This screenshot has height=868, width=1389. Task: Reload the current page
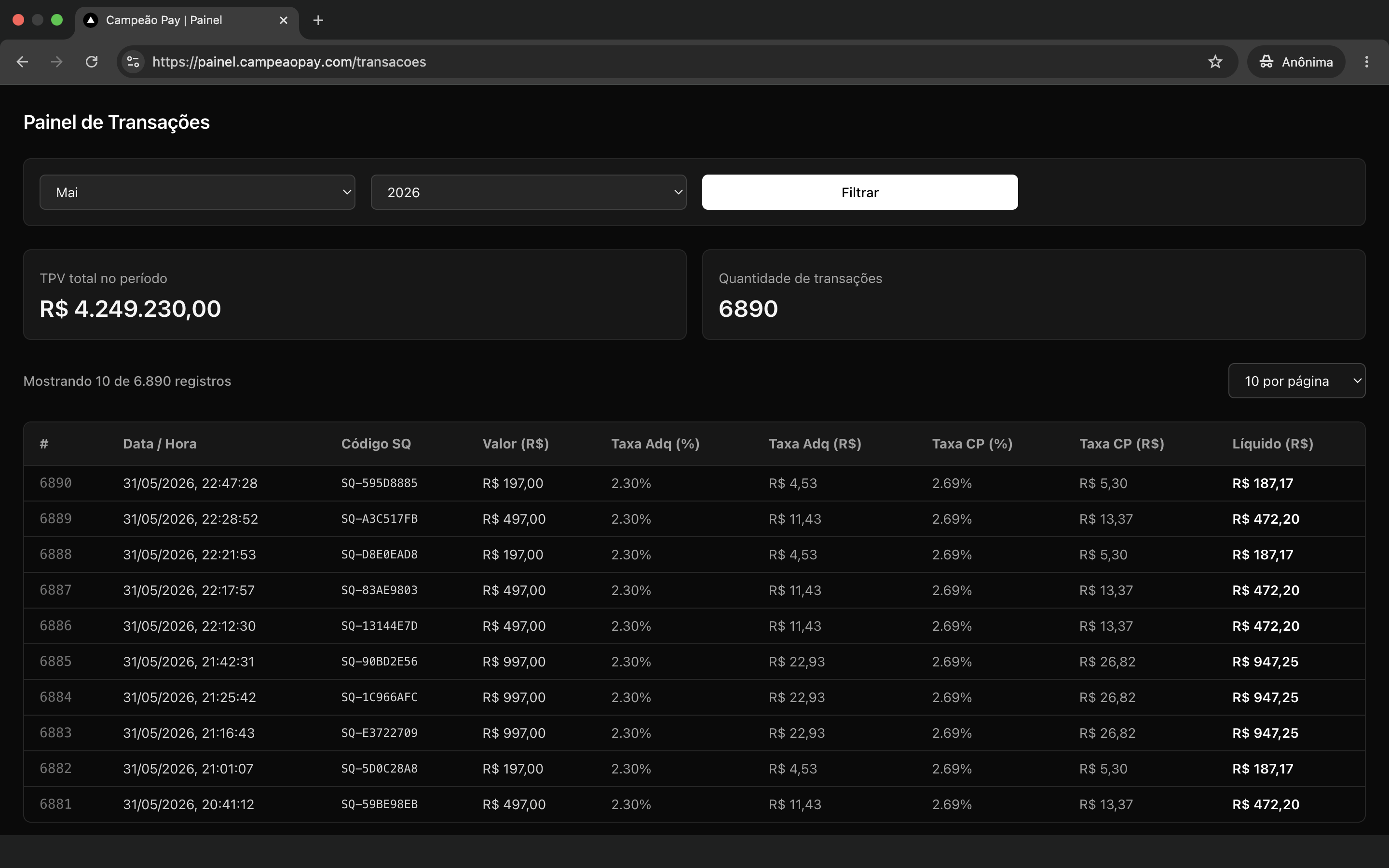click(92, 62)
